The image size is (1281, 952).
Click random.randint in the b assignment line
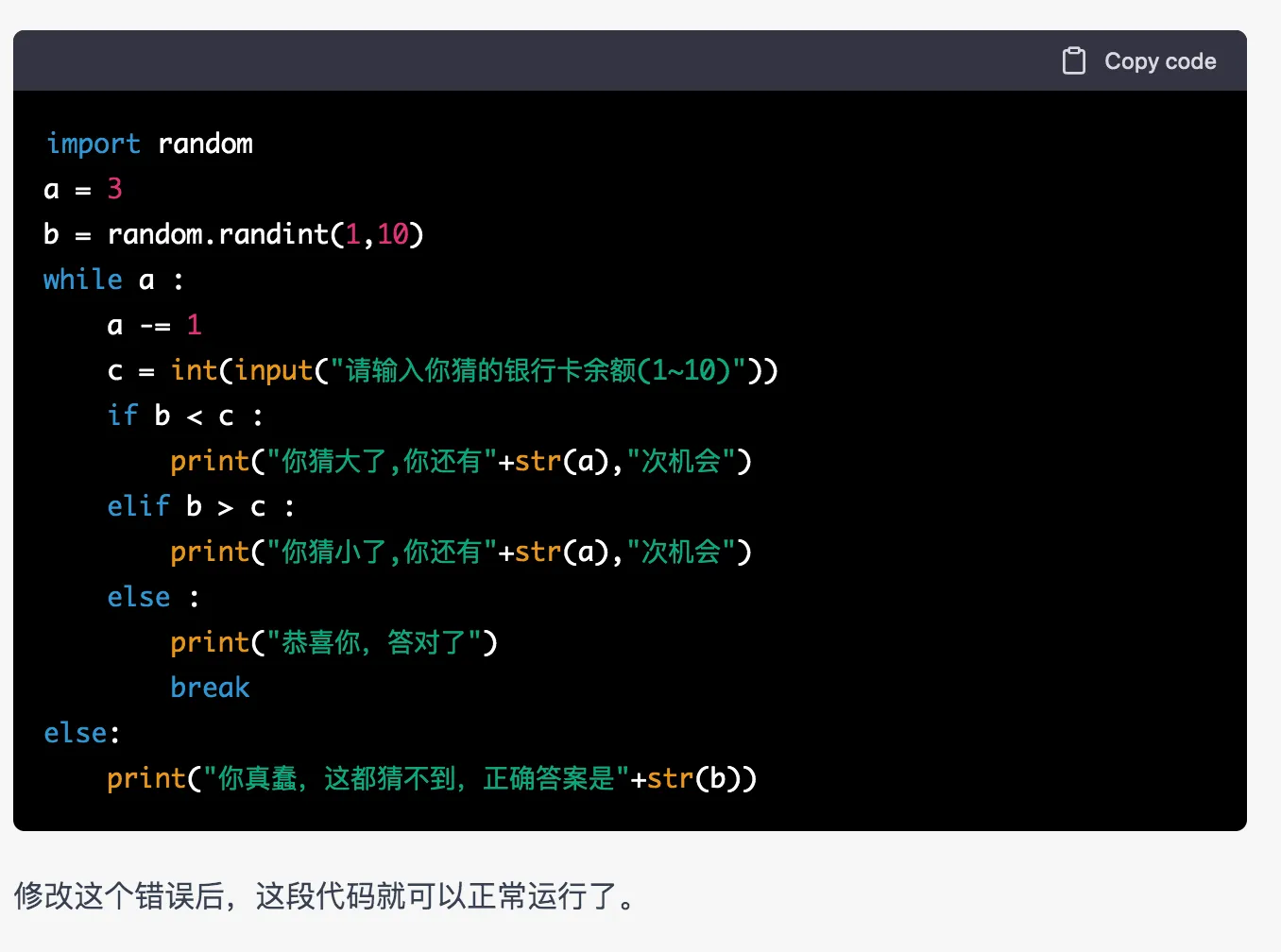217,234
